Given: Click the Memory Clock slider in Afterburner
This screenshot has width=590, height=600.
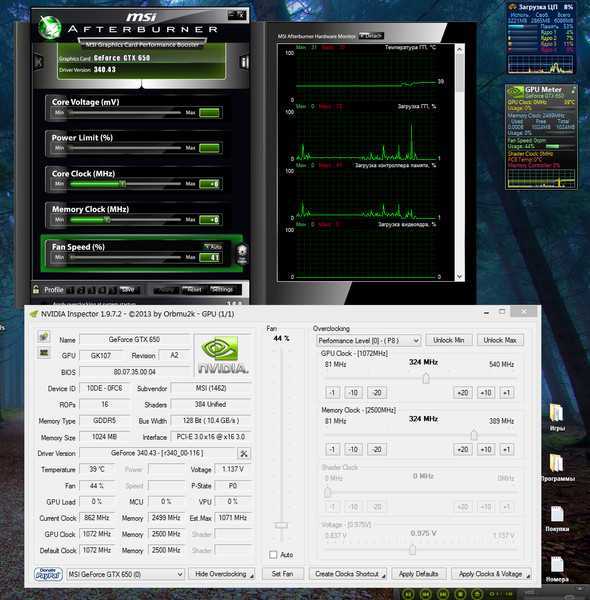Looking at the screenshot, I should tap(125, 220).
